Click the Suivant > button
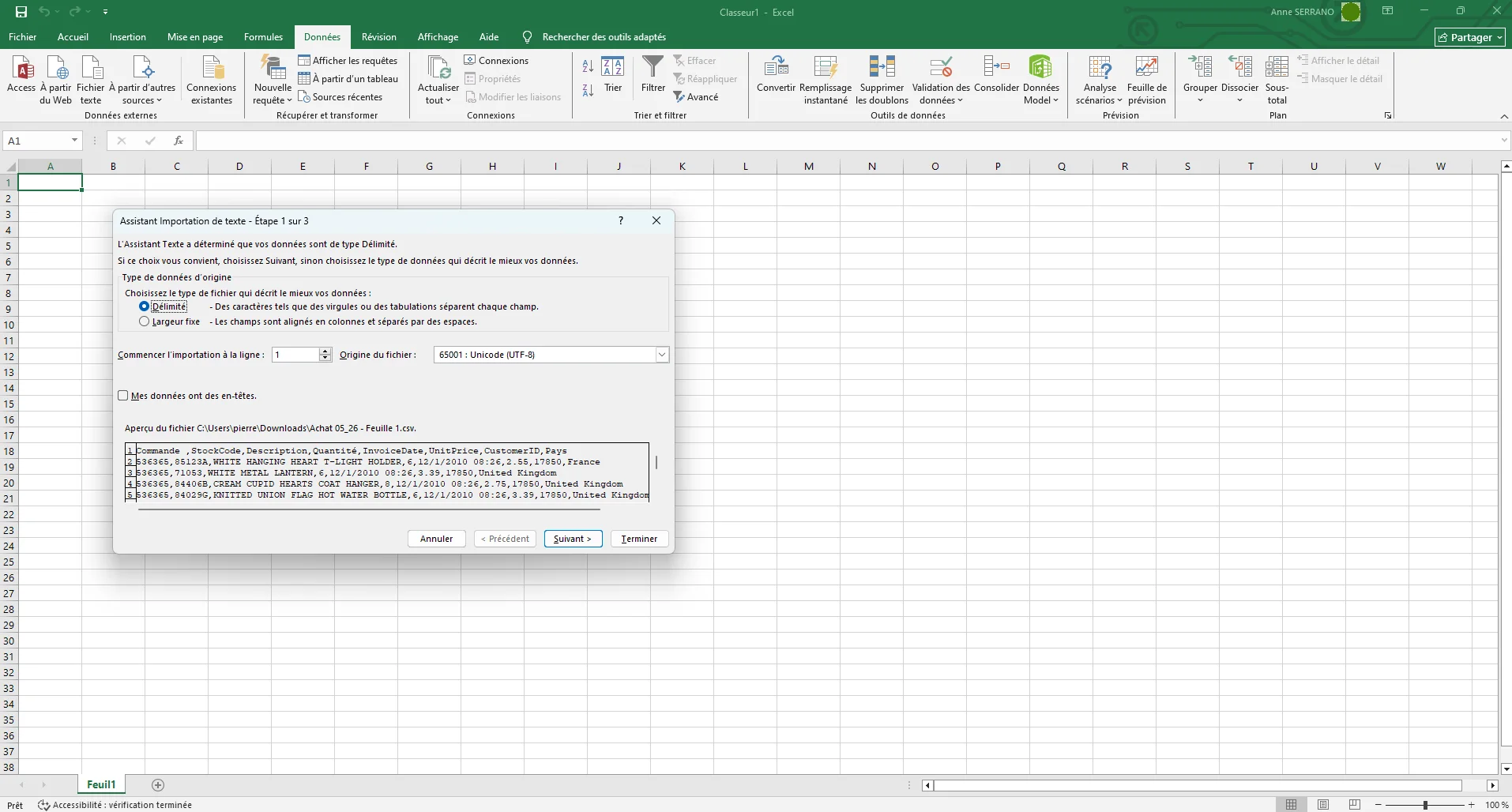The image size is (1512, 812). 573,539
